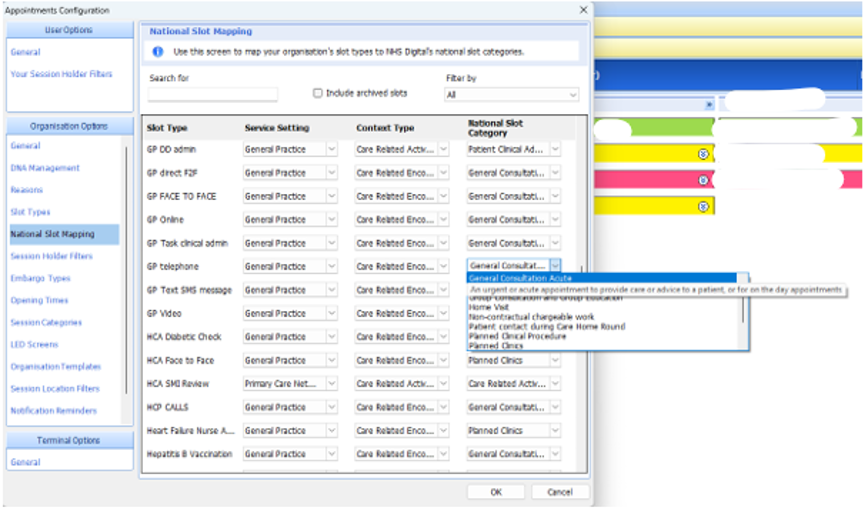This screenshot has width=868, height=514.
Task: Open Opening Times
Action: pos(39,300)
